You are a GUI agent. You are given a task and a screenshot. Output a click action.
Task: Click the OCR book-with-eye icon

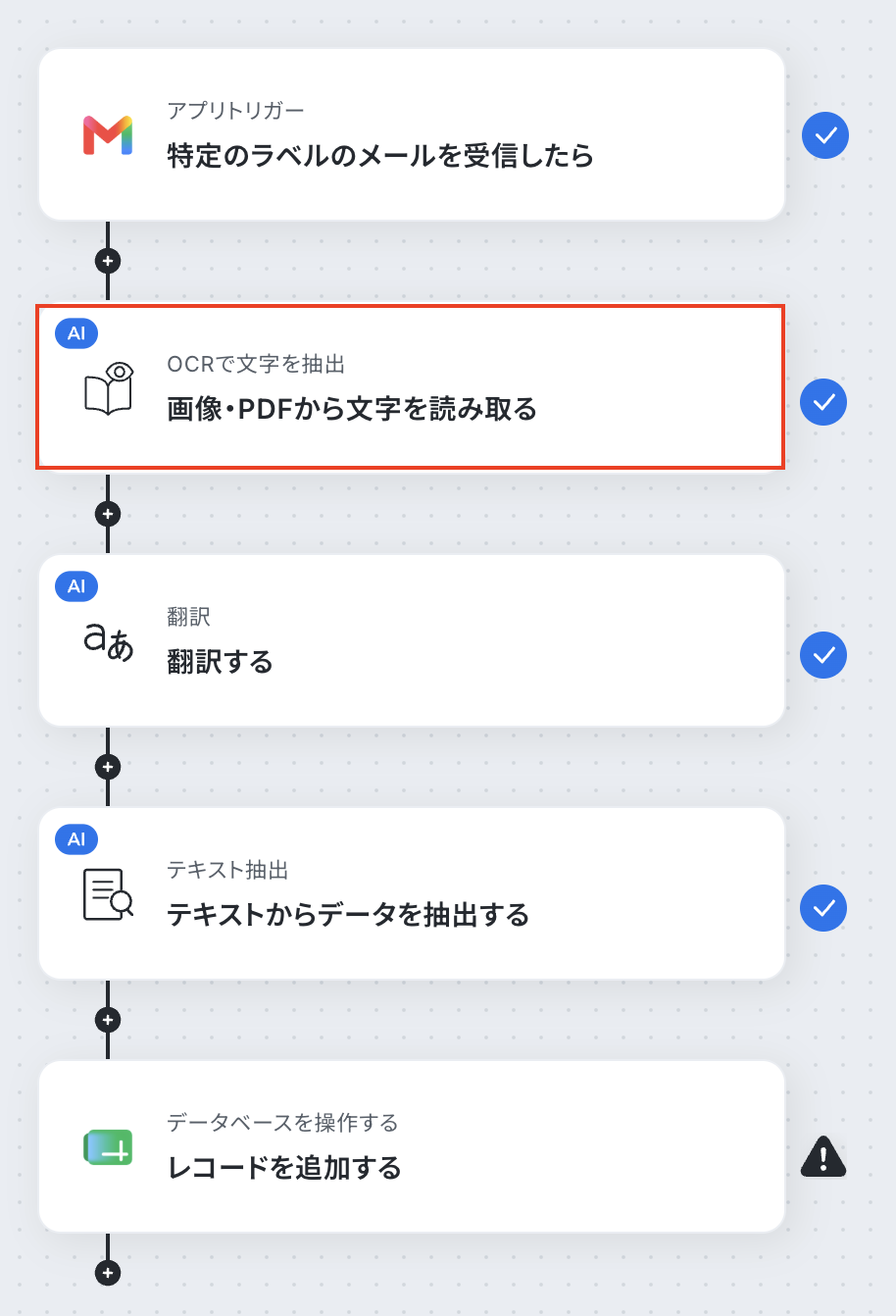click(x=108, y=388)
